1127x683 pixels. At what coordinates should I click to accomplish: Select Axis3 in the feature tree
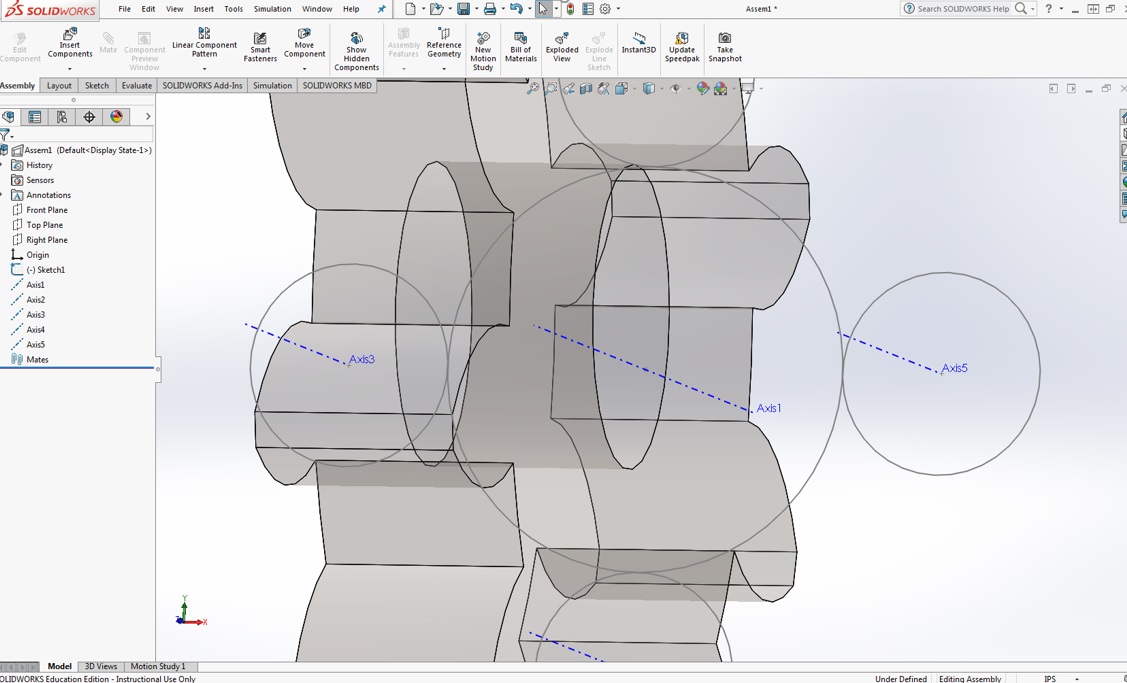coord(35,315)
